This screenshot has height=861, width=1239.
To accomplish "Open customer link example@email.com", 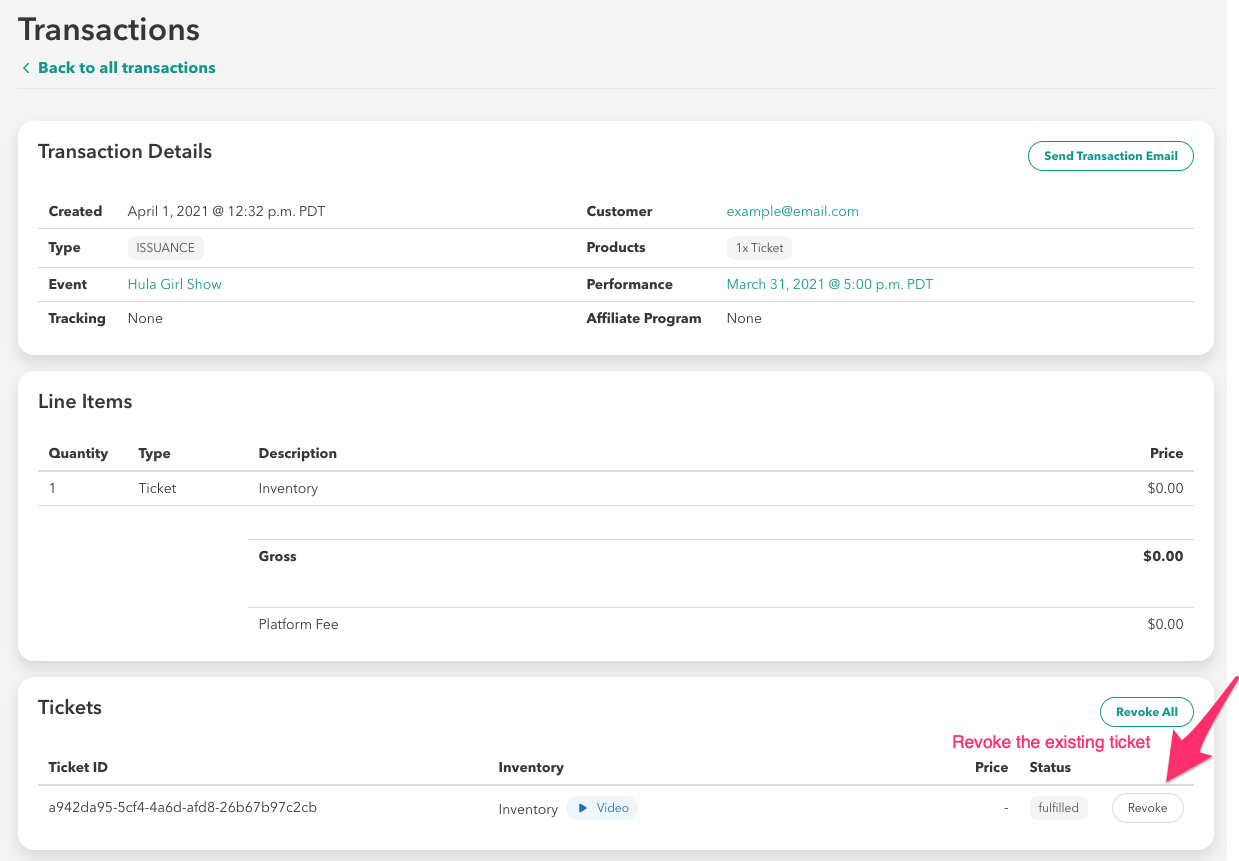I will [x=792, y=211].
